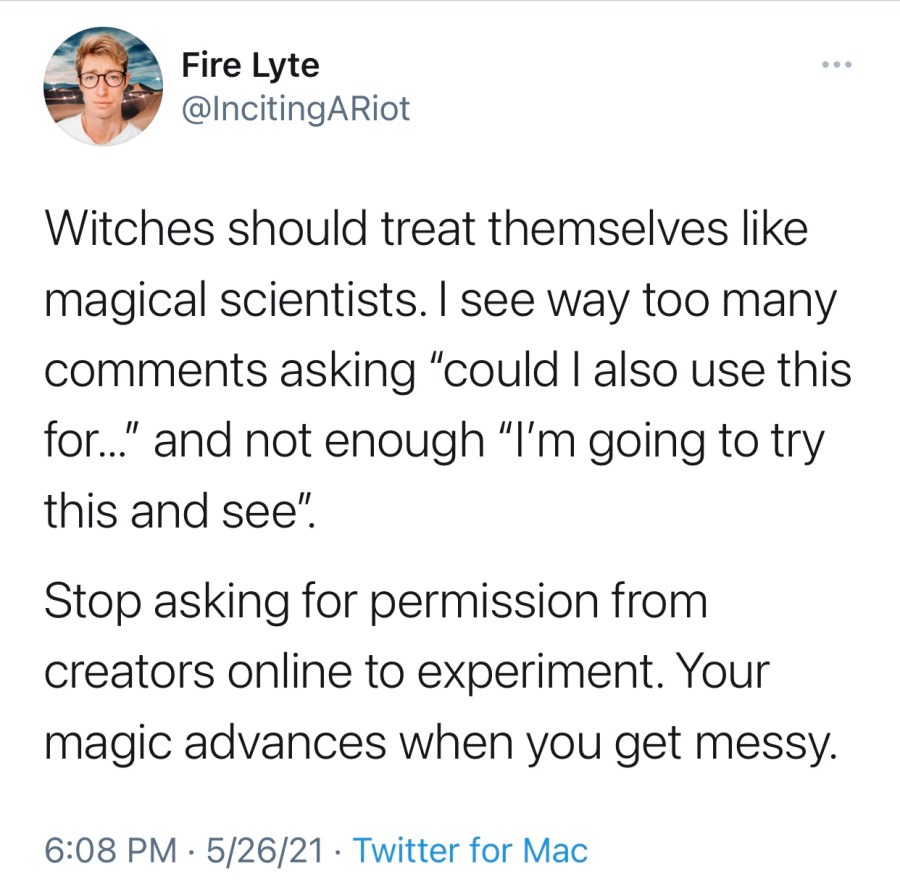900x892 pixels.
Task: Open the Fire Lyte display name link
Action: pyautogui.click(x=250, y=66)
